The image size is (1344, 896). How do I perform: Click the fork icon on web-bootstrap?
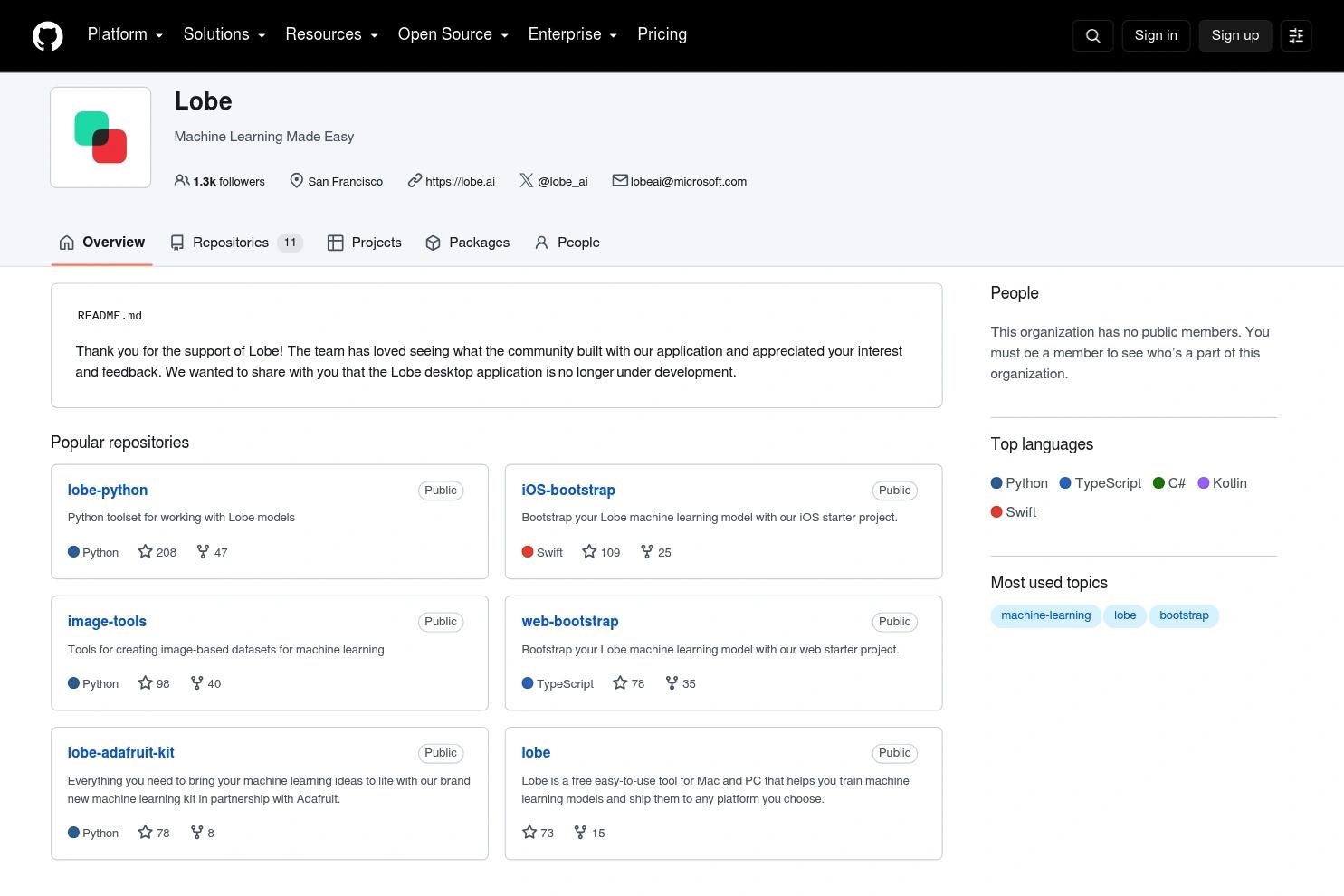[x=672, y=682]
